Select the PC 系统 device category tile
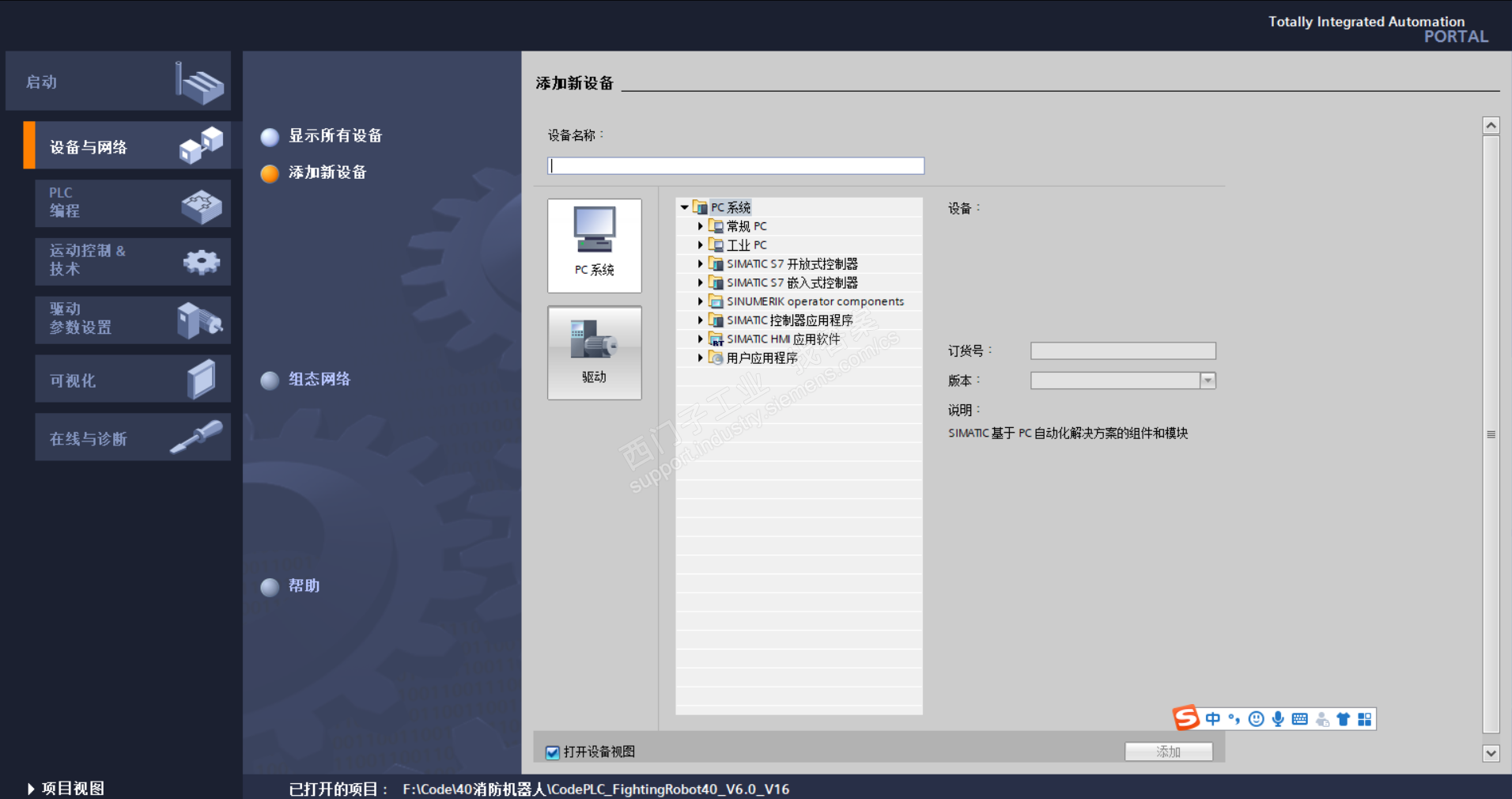The width and height of the screenshot is (1512, 799). tap(595, 245)
